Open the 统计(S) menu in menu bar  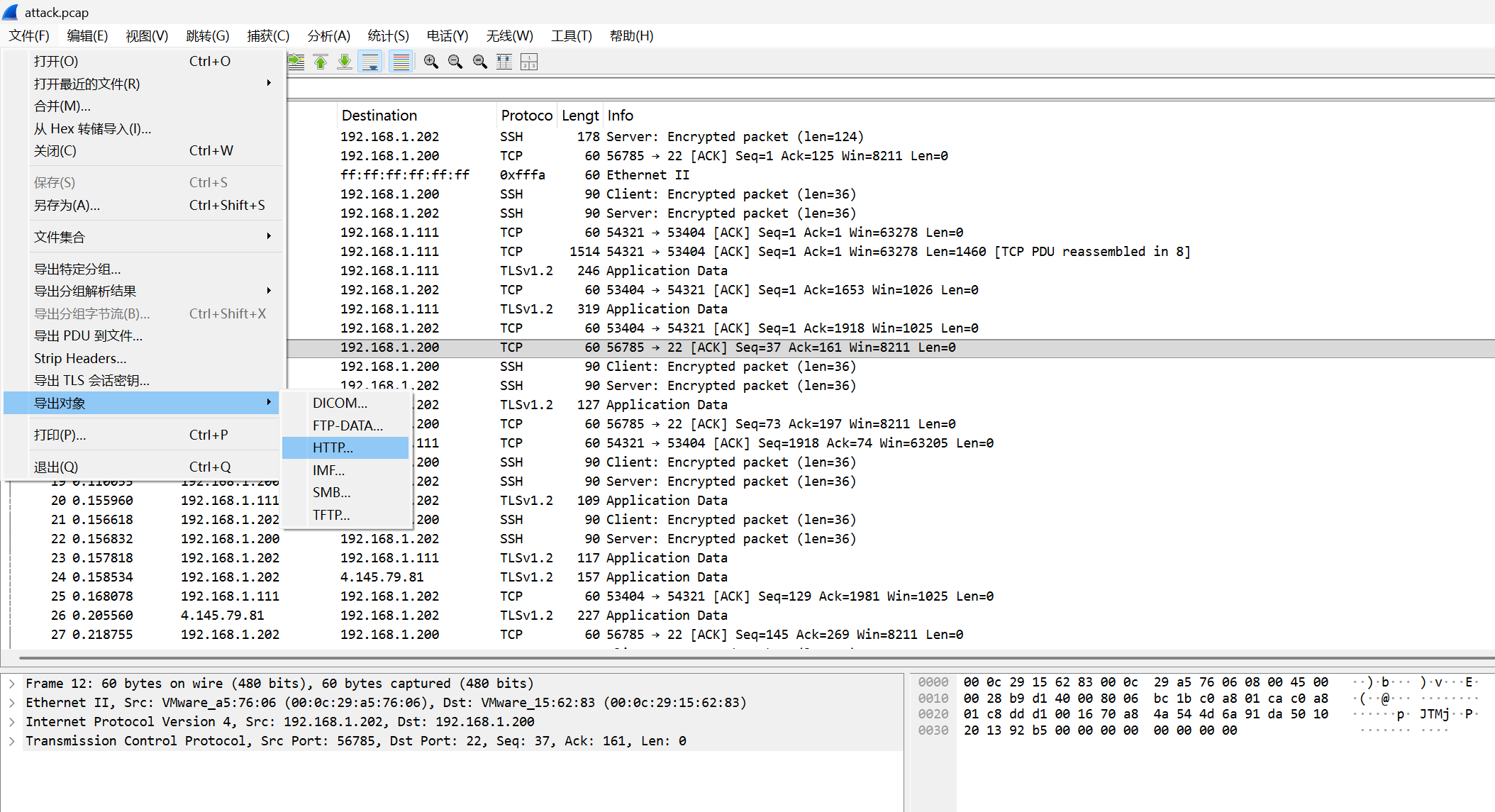(x=388, y=36)
